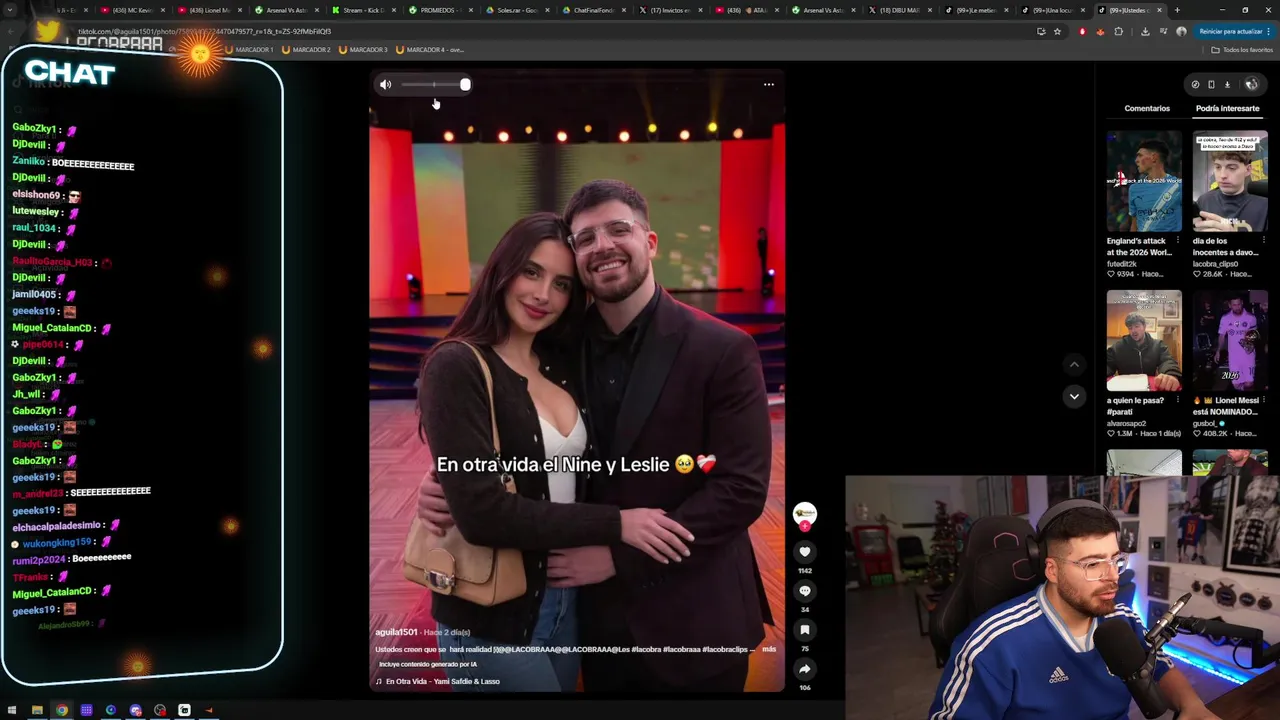Open comments with the speech bubble icon

pyautogui.click(x=805, y=591)
